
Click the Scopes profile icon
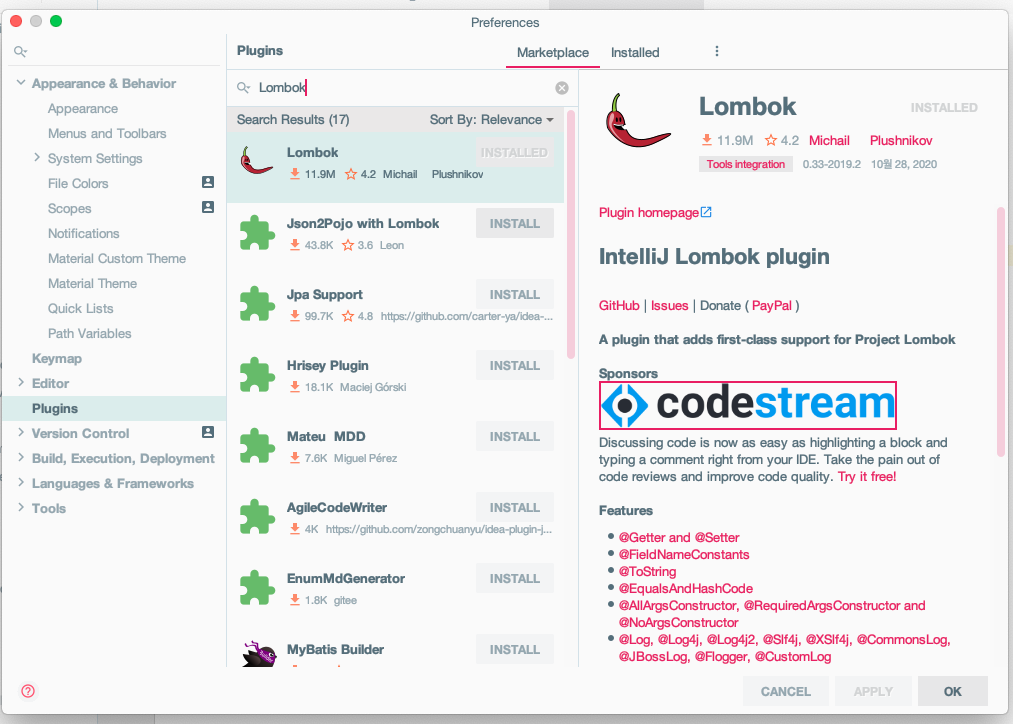coord(208,207)
